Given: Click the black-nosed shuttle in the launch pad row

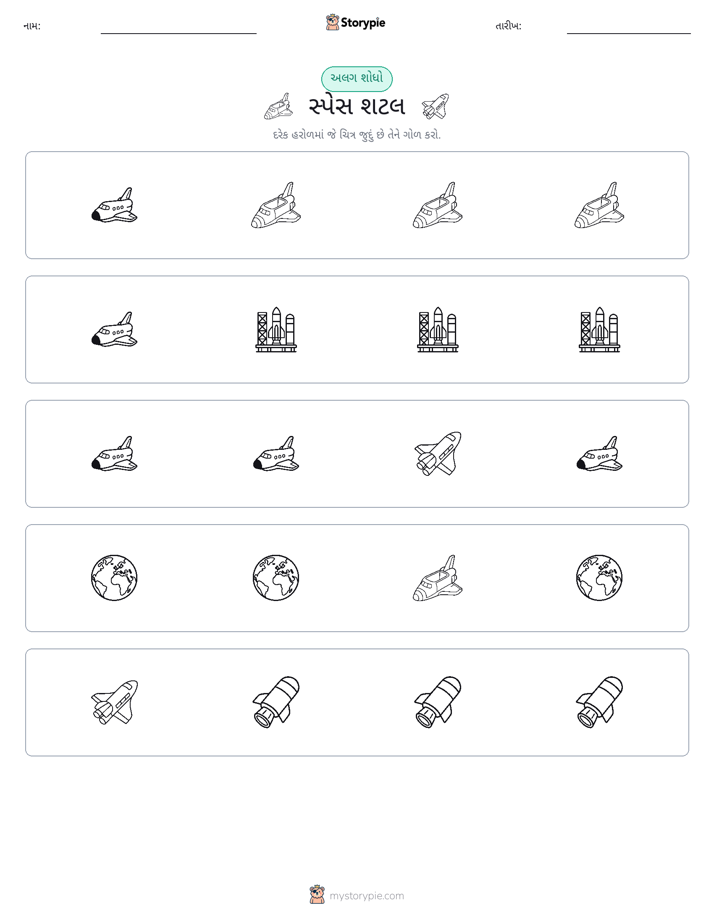Looking at the screenshot, I should coord(114,329).
